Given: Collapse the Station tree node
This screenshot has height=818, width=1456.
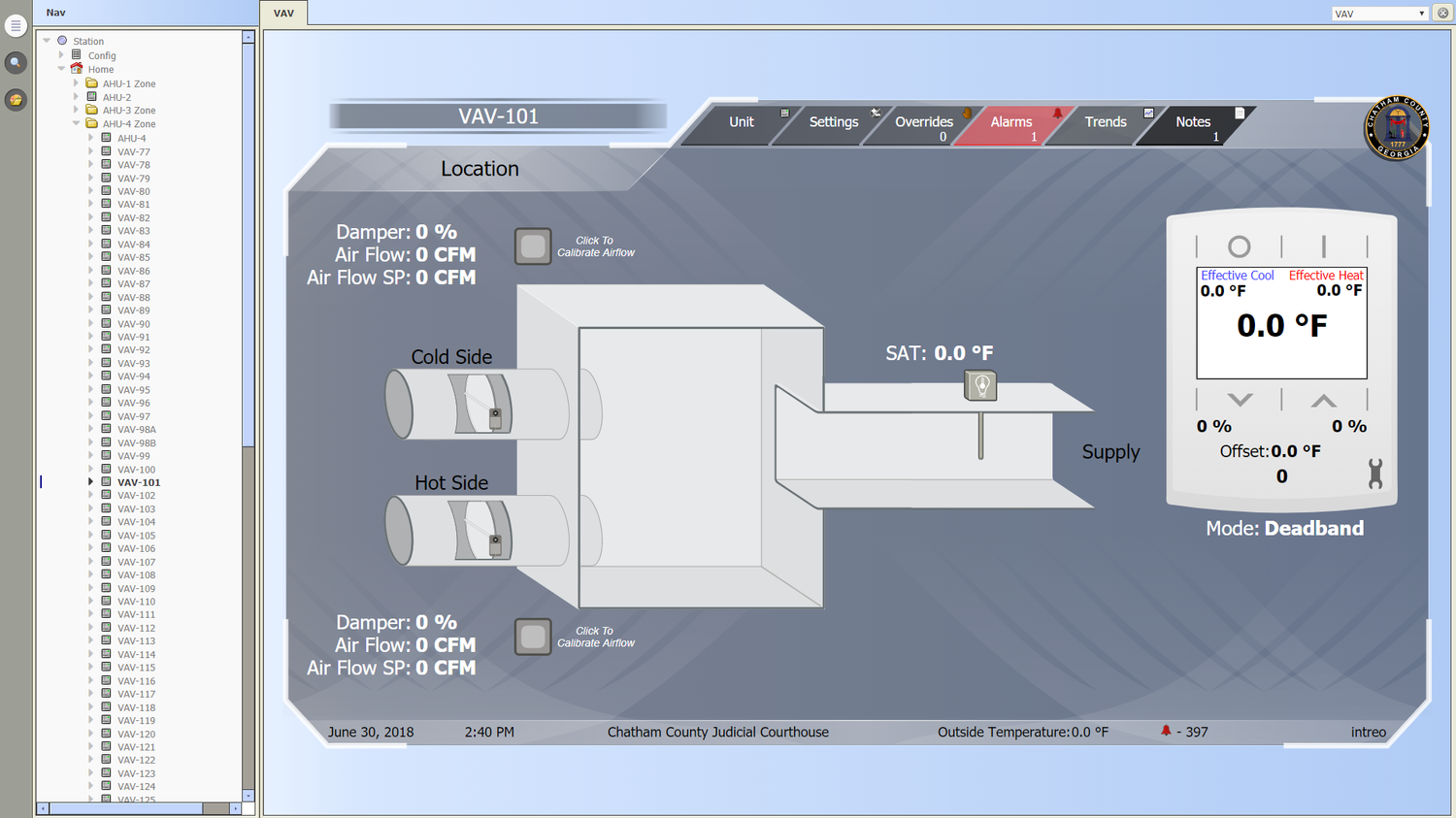Looking at the screenshot, I should point(47,41).
